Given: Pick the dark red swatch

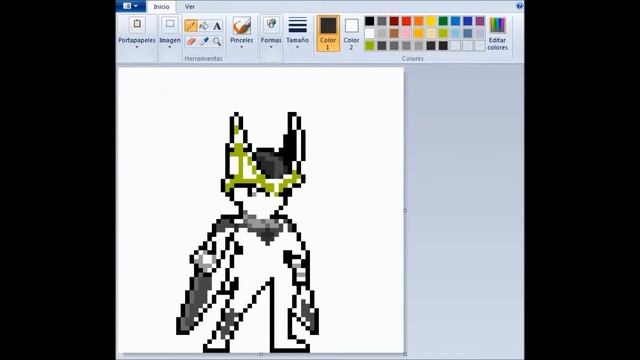Looking at the screenshot, I should [394, 21].
